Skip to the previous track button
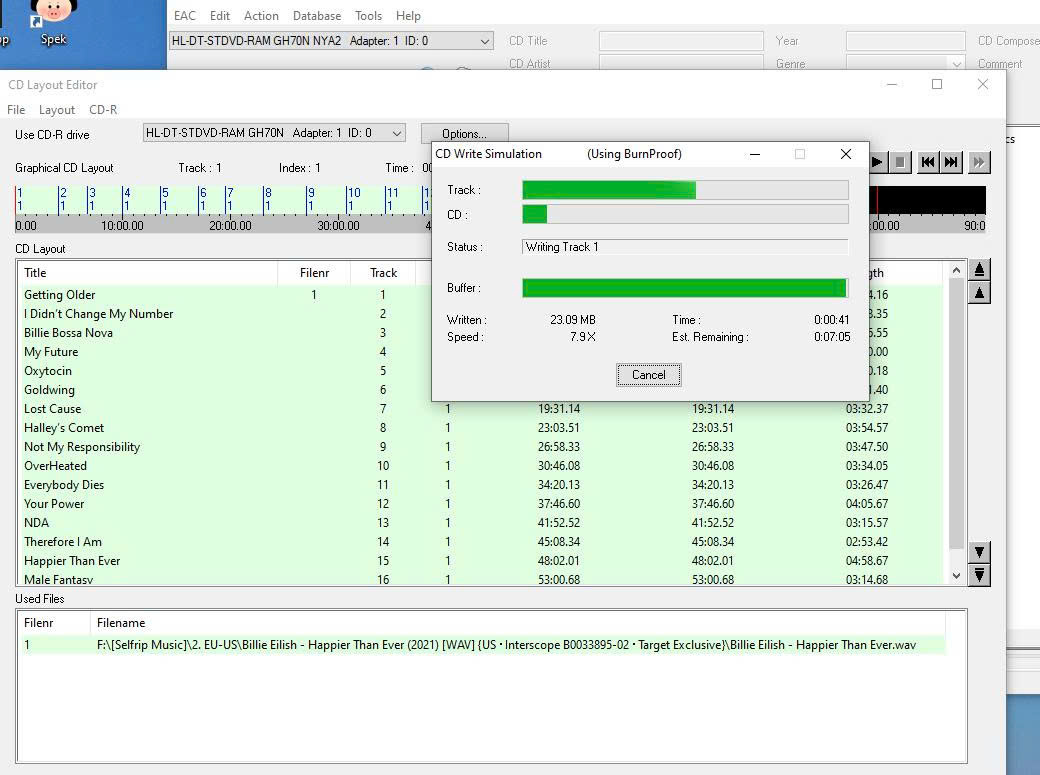 (928, 162)
